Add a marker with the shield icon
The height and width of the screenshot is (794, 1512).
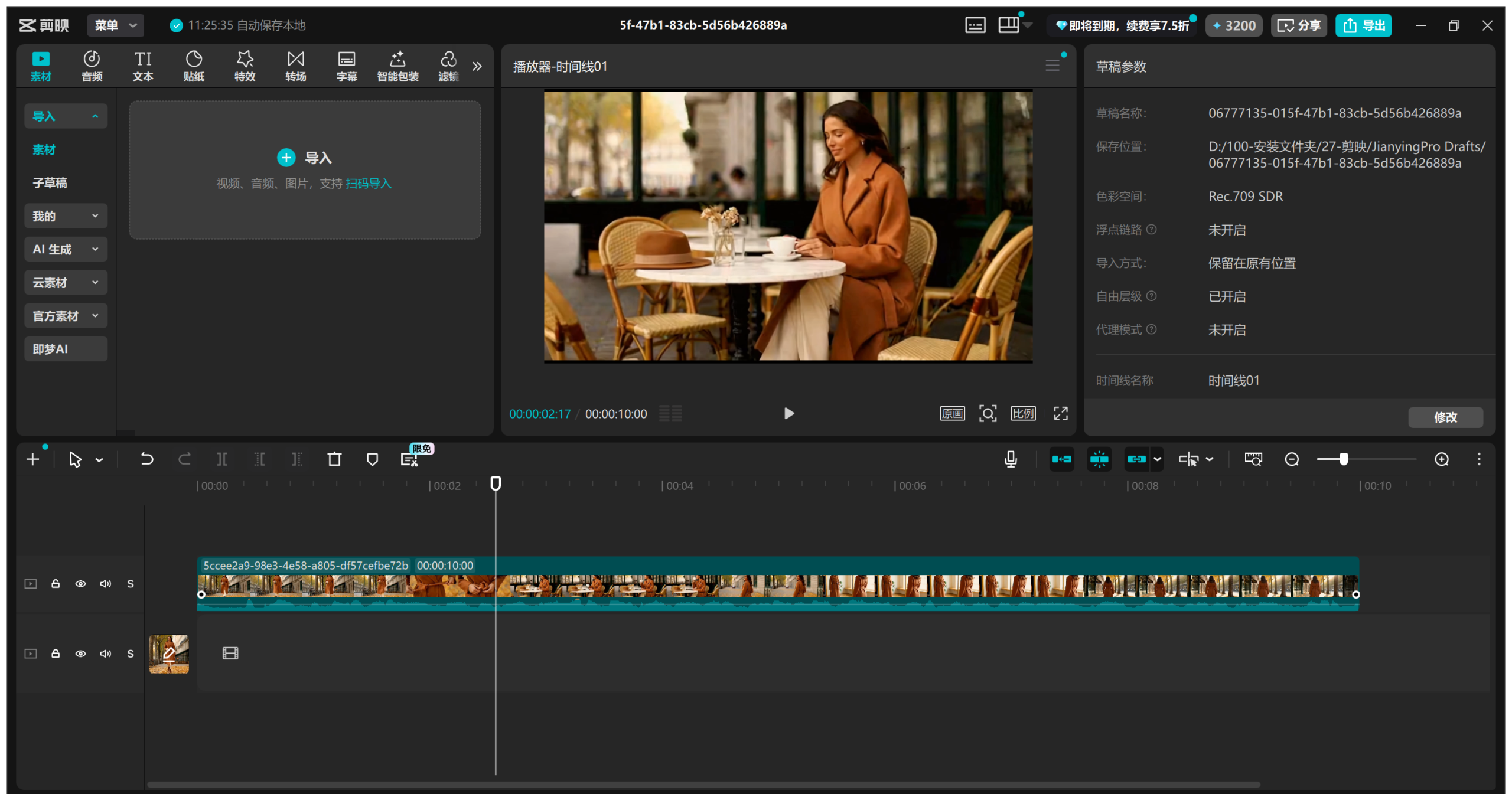coord(372,459)
